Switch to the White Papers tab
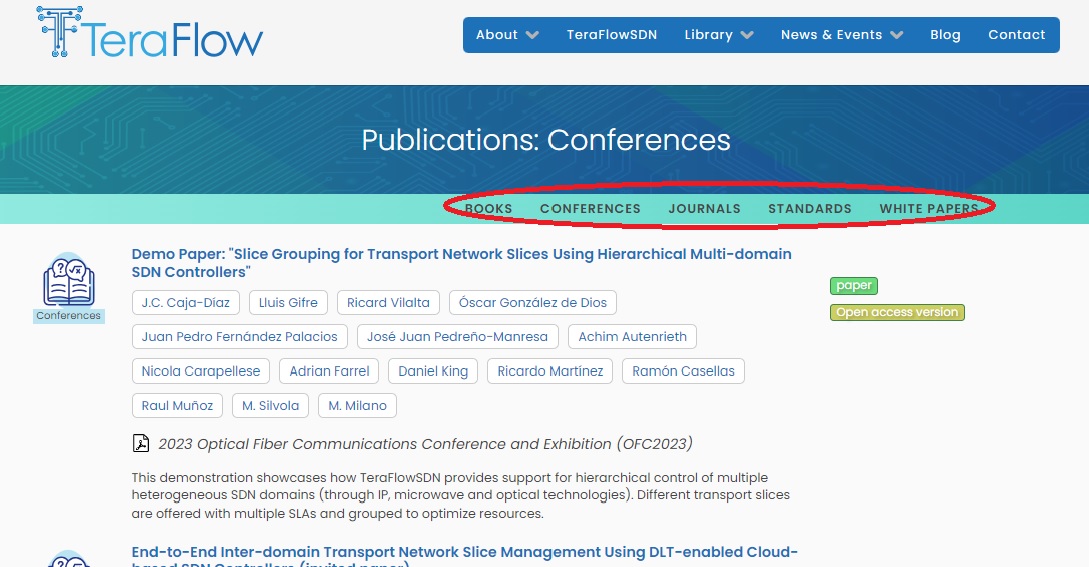Screen dimensions: 1089x567 (x=929, y=208)
